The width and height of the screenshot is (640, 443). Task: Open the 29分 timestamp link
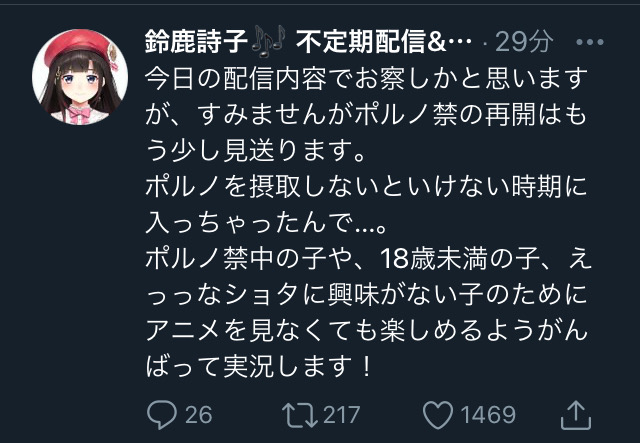pyautogui.click(x=524, y=42)
